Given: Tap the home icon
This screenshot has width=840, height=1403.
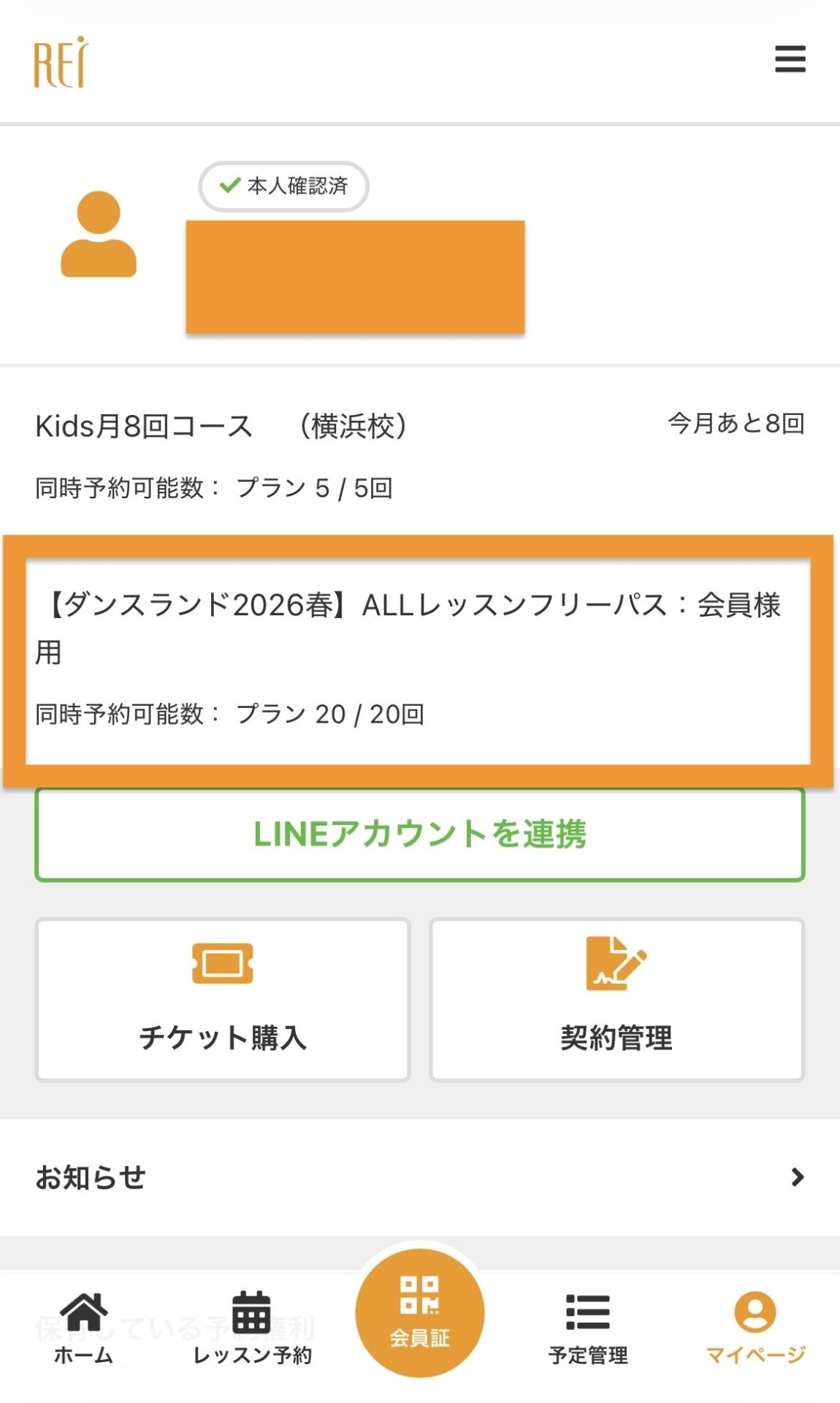Looking at the screenshot, I should 84,1312.
